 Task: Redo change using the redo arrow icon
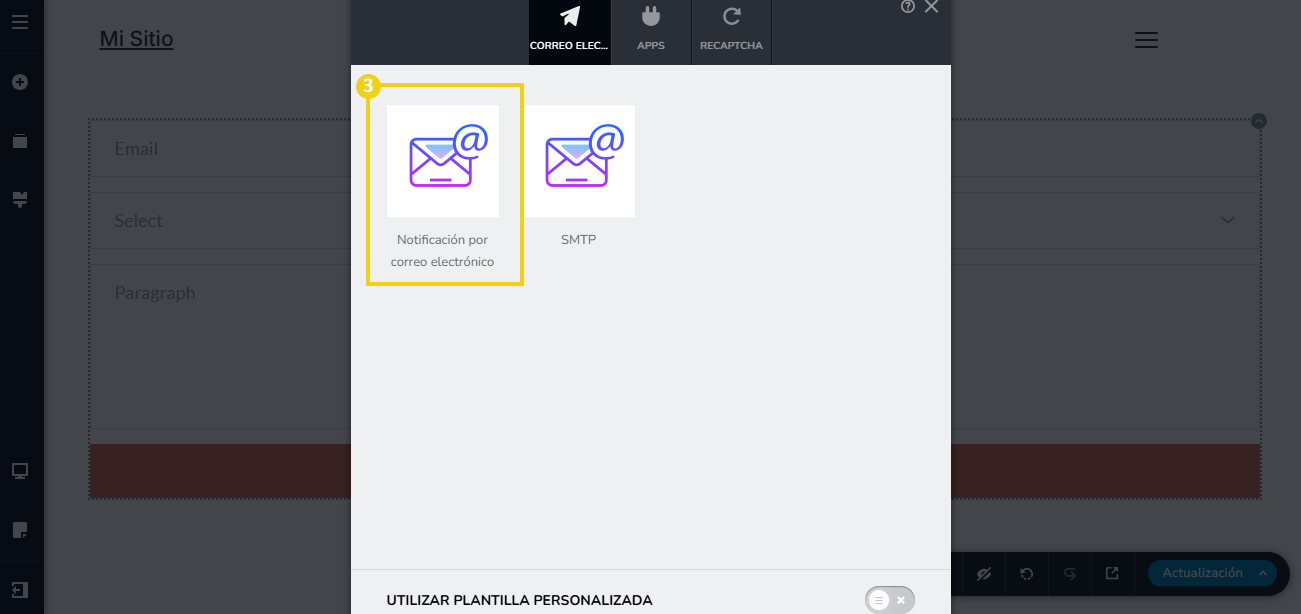(x=1070, y=573)
